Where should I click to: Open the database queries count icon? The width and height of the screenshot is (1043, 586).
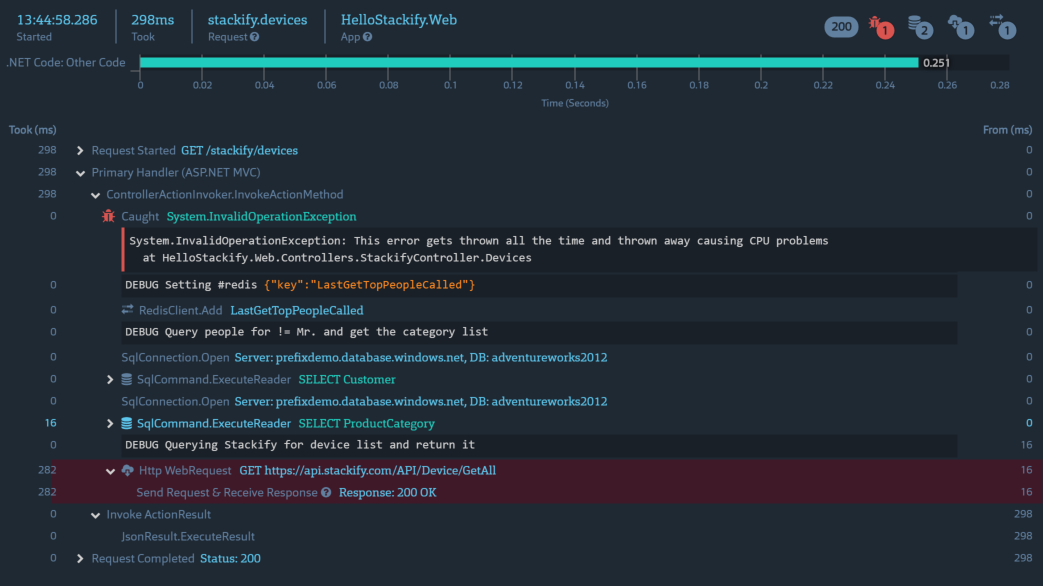tap(921, 27)
